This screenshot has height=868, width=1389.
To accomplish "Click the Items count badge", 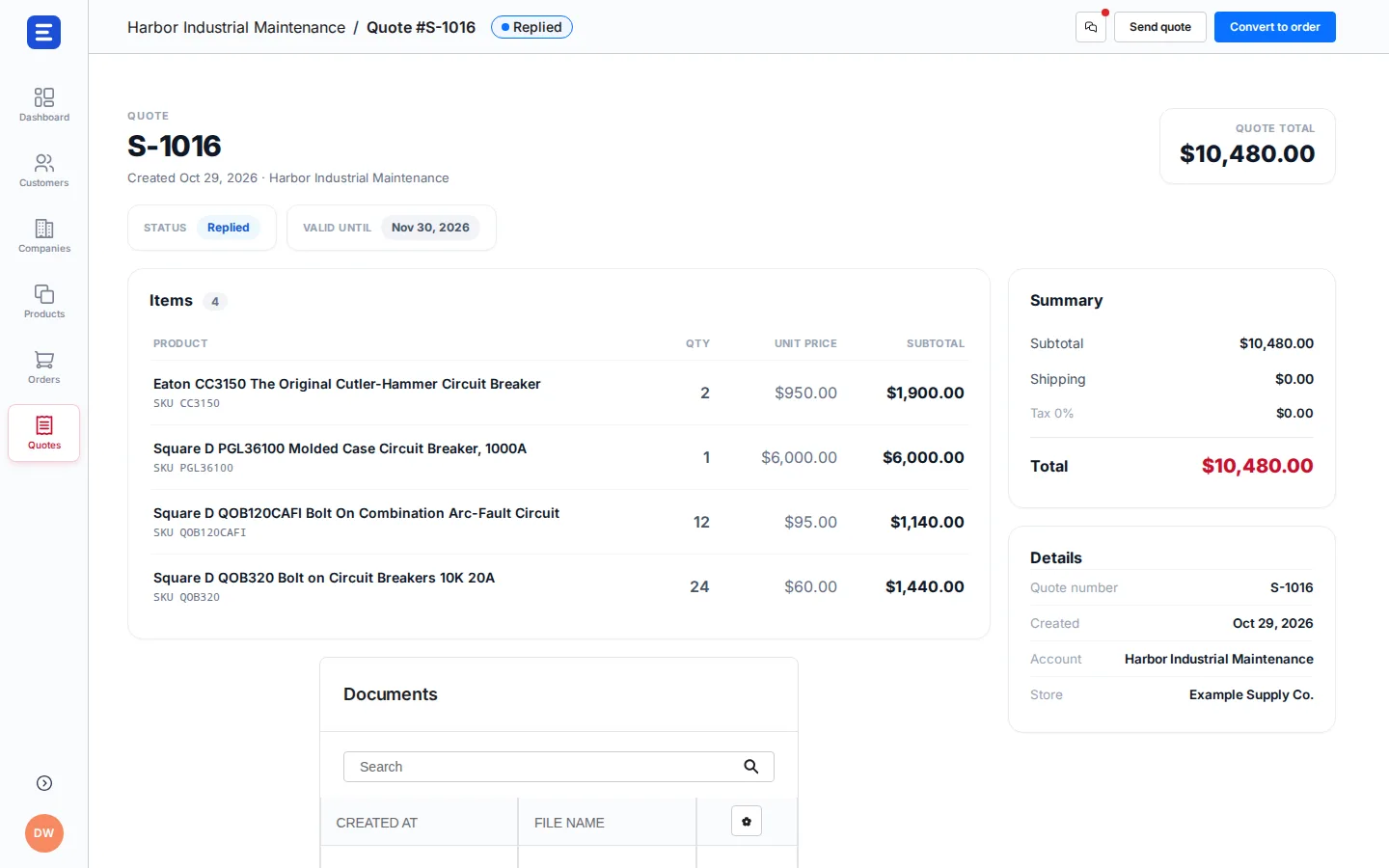I will tap(215, 302).
